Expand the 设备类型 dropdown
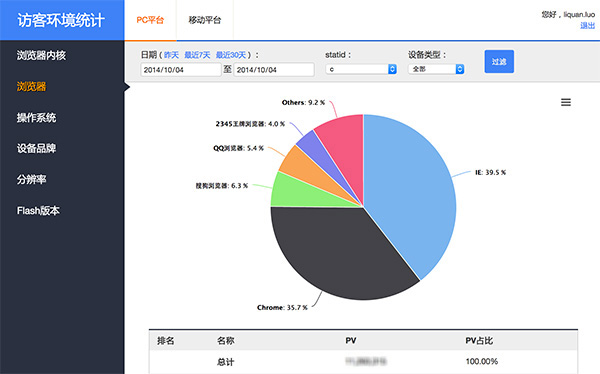Viewport: 600px width, 374px height. point(436,69)
